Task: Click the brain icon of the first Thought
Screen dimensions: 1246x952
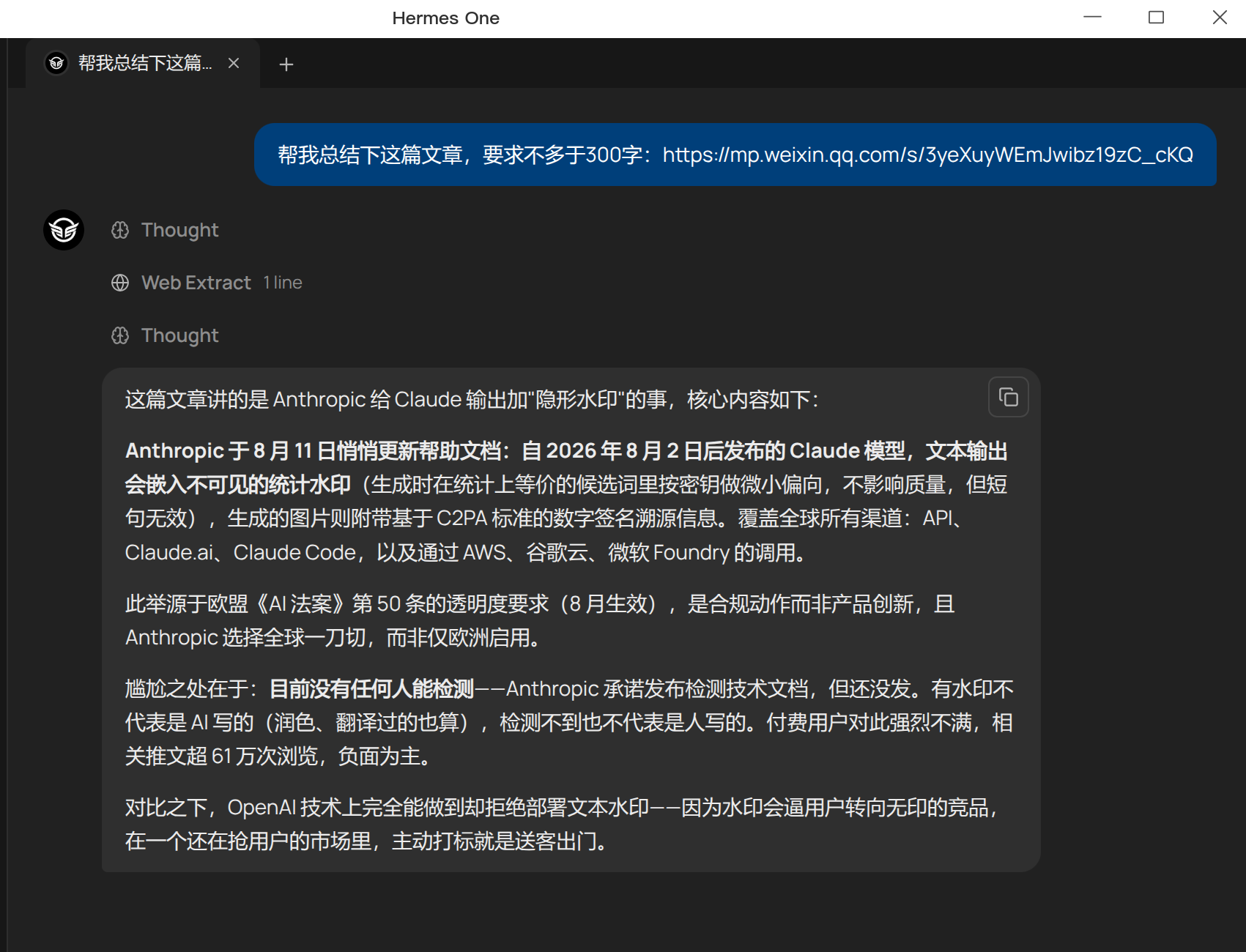Action: click(120, 230)
